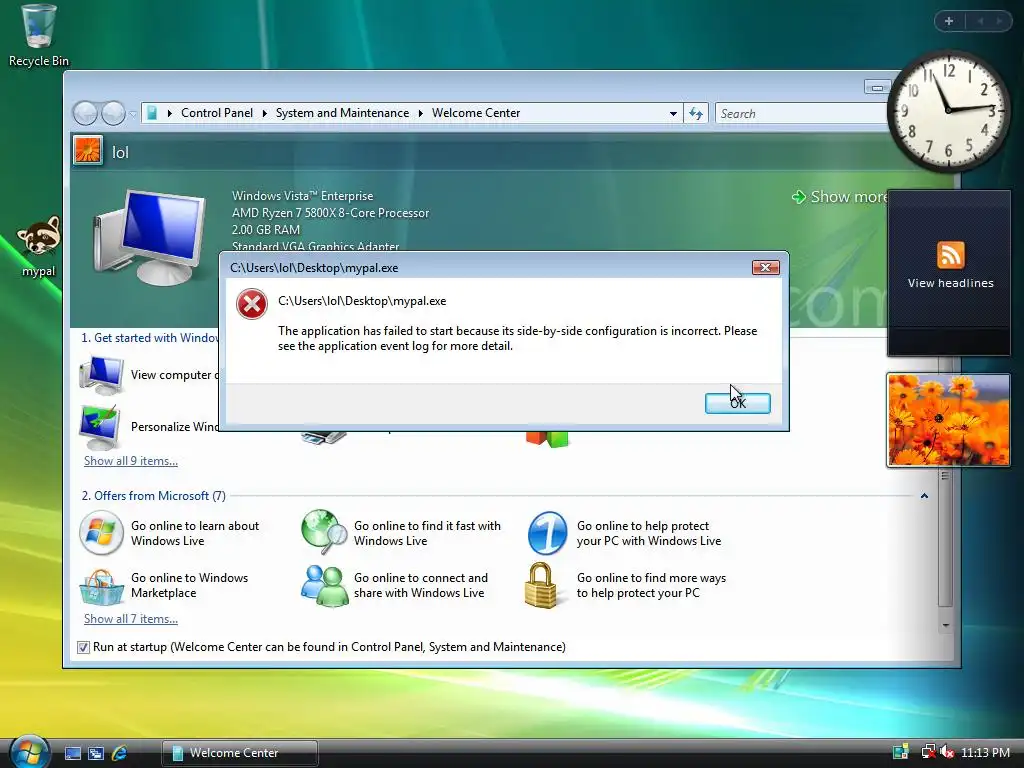Click the Search input field
Screen dimensions: 1024x768
(x=802, y=114)
